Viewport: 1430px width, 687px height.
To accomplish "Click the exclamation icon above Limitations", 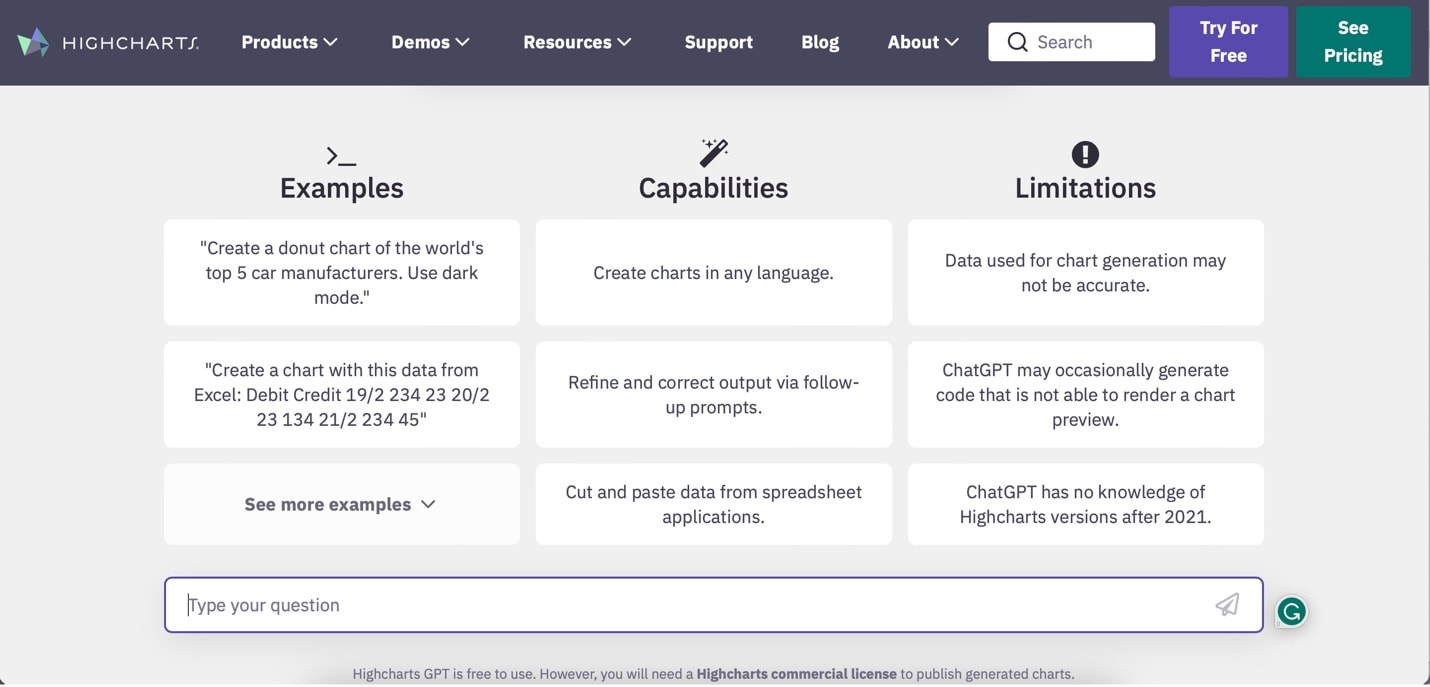I will tap(1085, 154).
